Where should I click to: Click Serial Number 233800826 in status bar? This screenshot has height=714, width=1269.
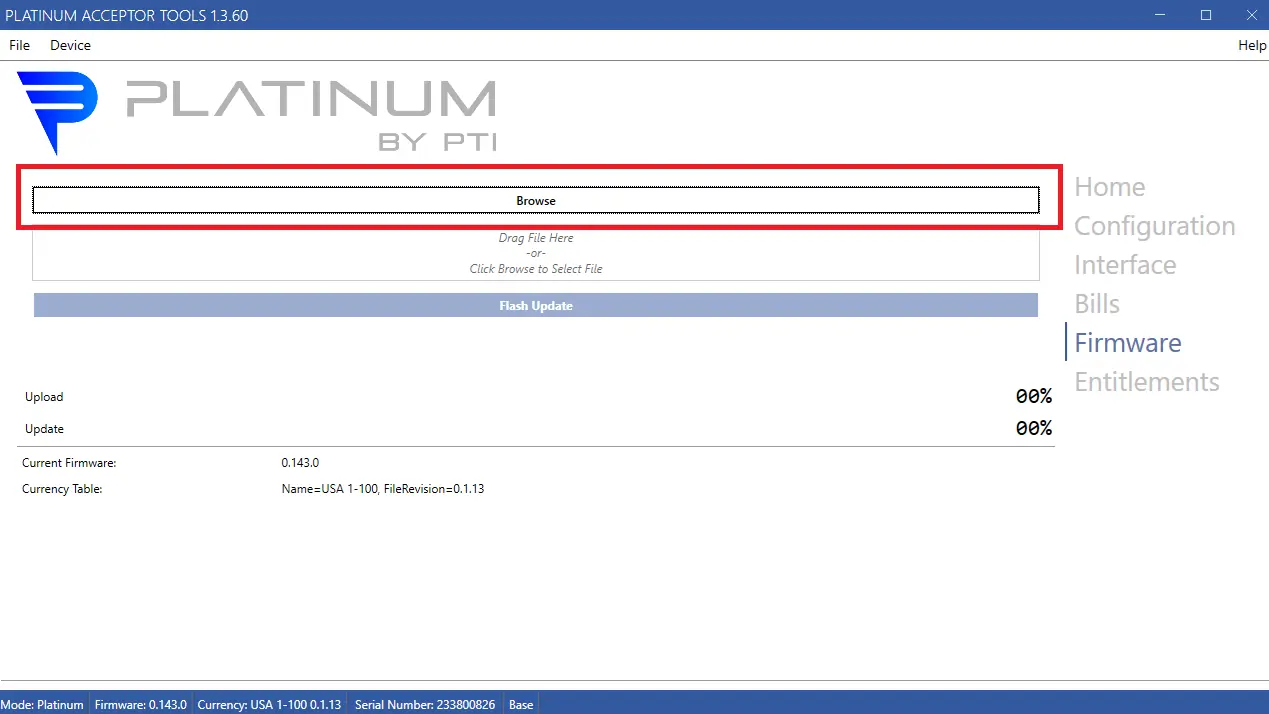(x=425, y=704)
